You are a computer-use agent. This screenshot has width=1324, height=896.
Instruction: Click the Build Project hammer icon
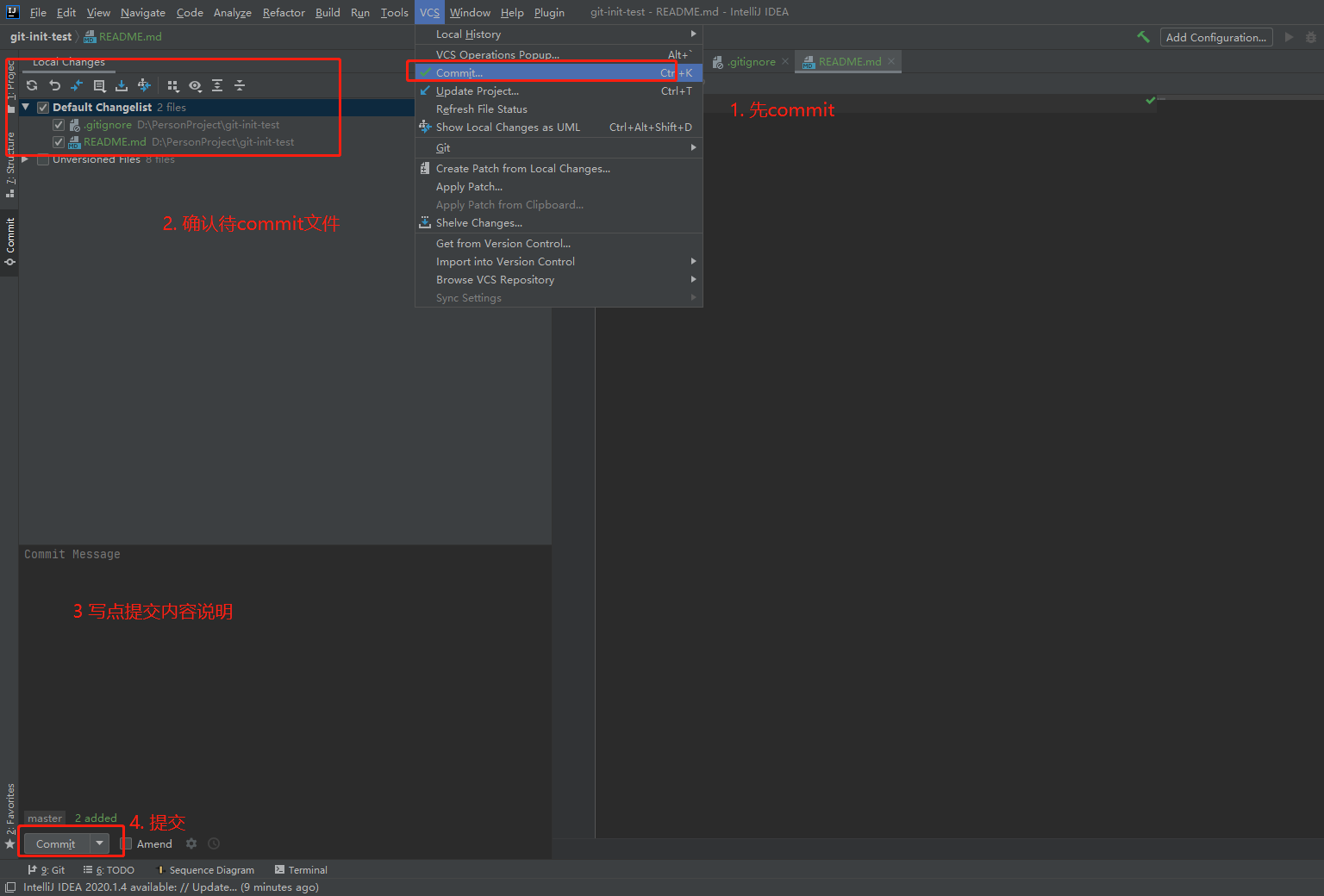(x=1143, y=37)
